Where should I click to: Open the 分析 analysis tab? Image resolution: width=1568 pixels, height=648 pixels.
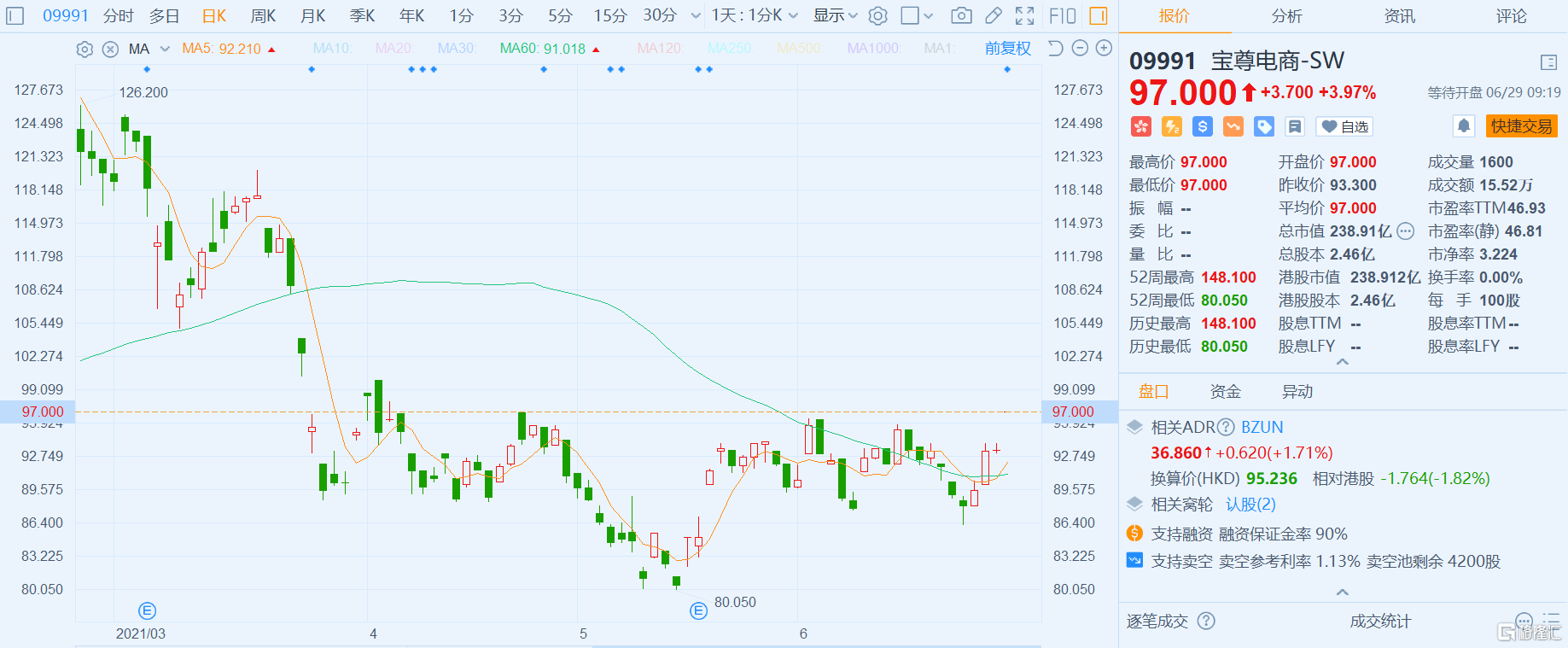1286,16
